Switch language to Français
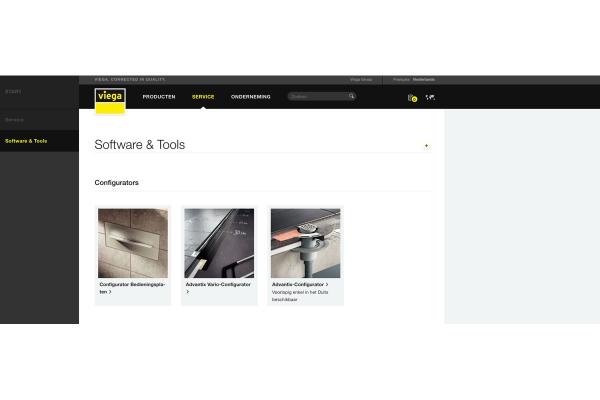This screenshot has height=400, width=600. pos(401,80)
